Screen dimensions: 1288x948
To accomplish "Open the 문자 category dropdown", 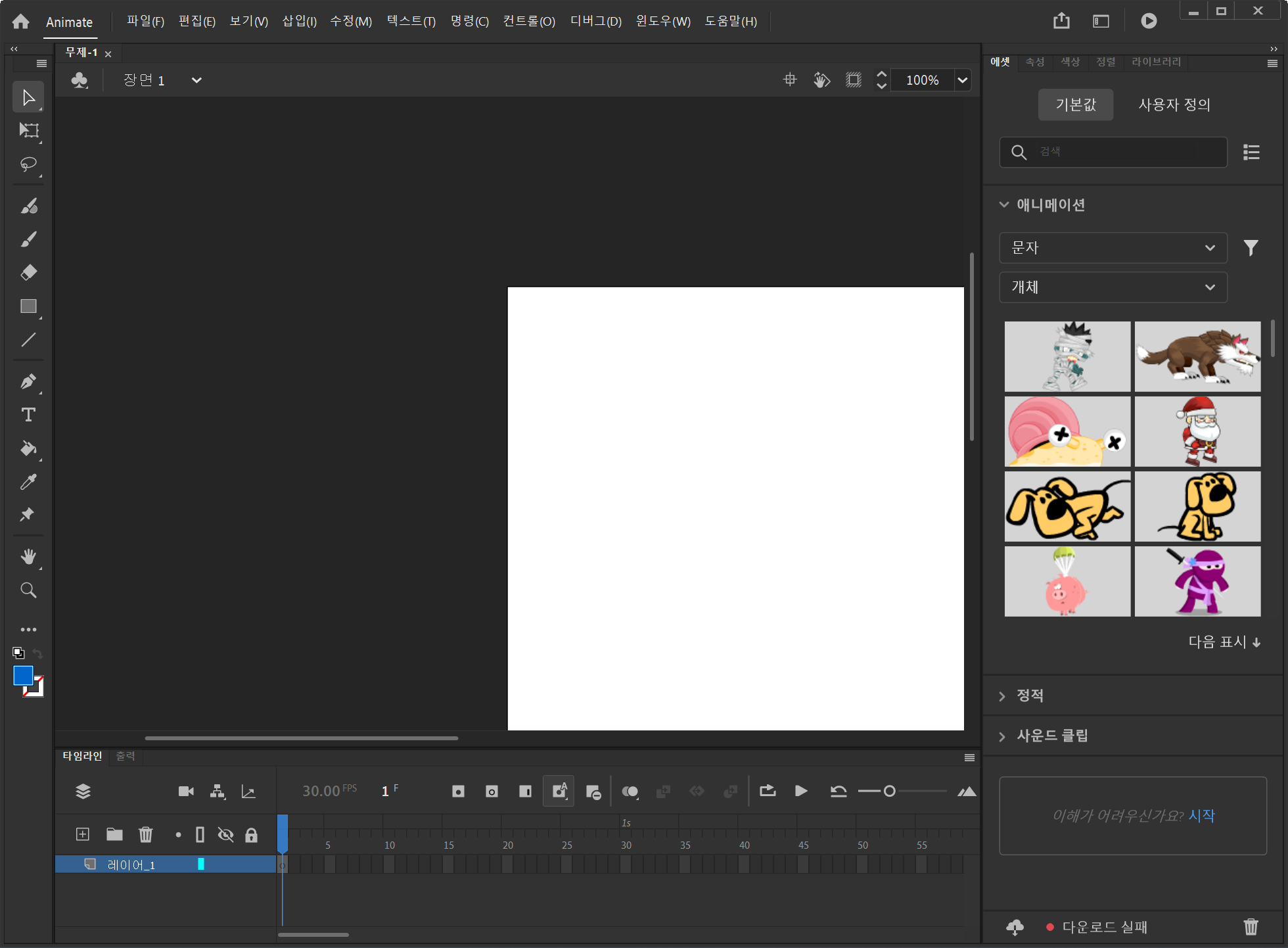I will (1113, 248).
